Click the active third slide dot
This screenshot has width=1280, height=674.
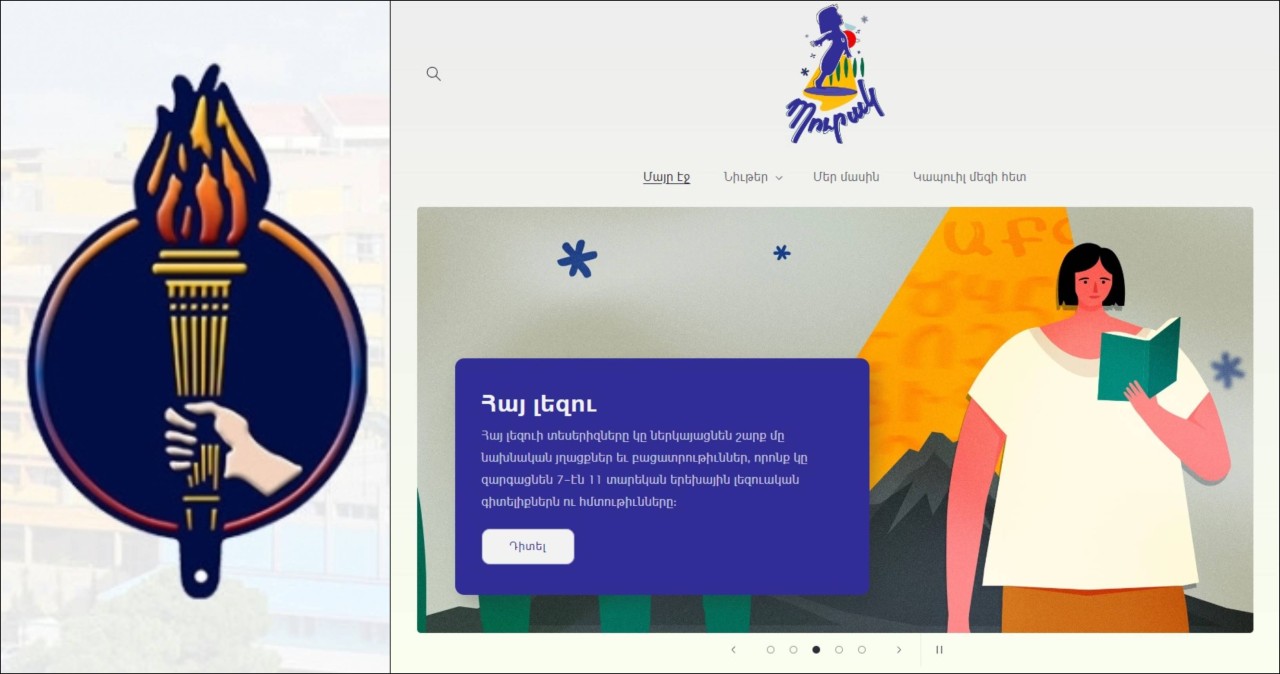[x=816, y=650]
